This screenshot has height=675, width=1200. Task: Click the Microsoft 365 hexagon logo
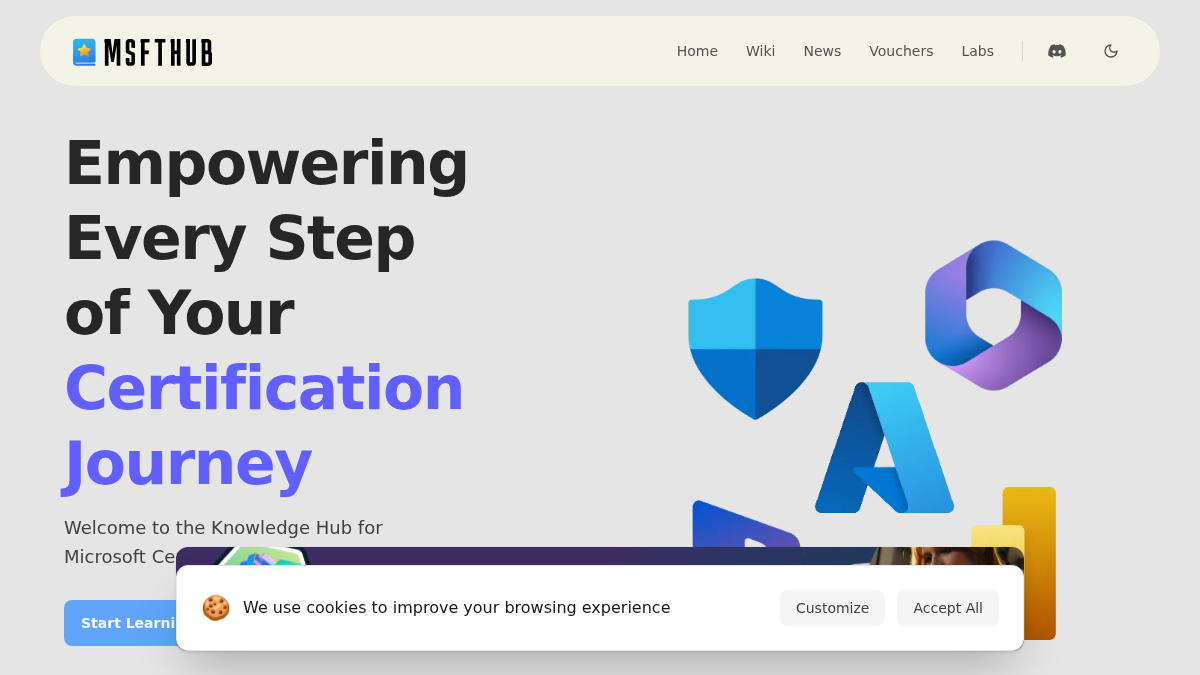click(x=993, y=315)
